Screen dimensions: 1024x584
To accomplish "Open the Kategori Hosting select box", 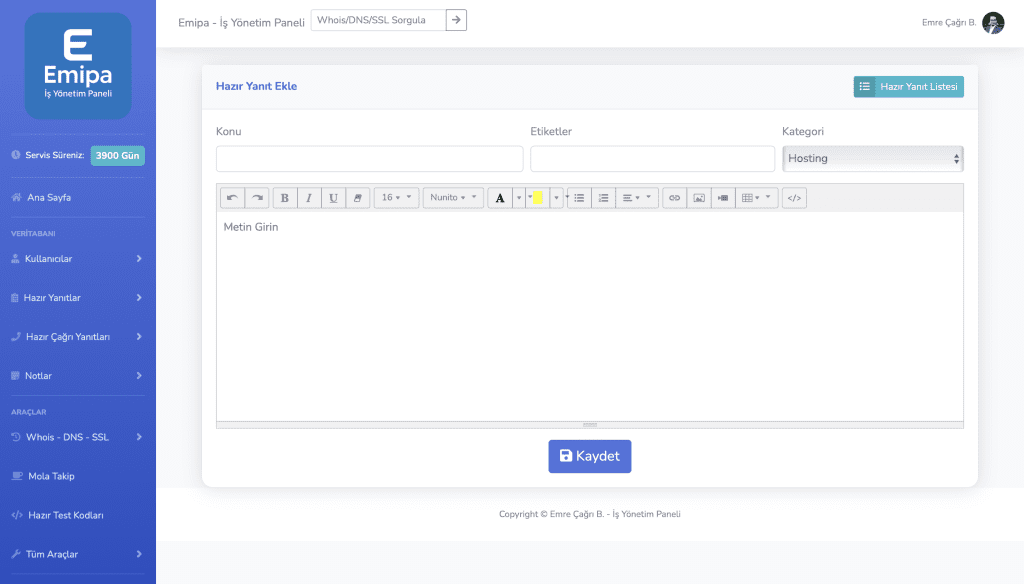I will tap(872, 158).
